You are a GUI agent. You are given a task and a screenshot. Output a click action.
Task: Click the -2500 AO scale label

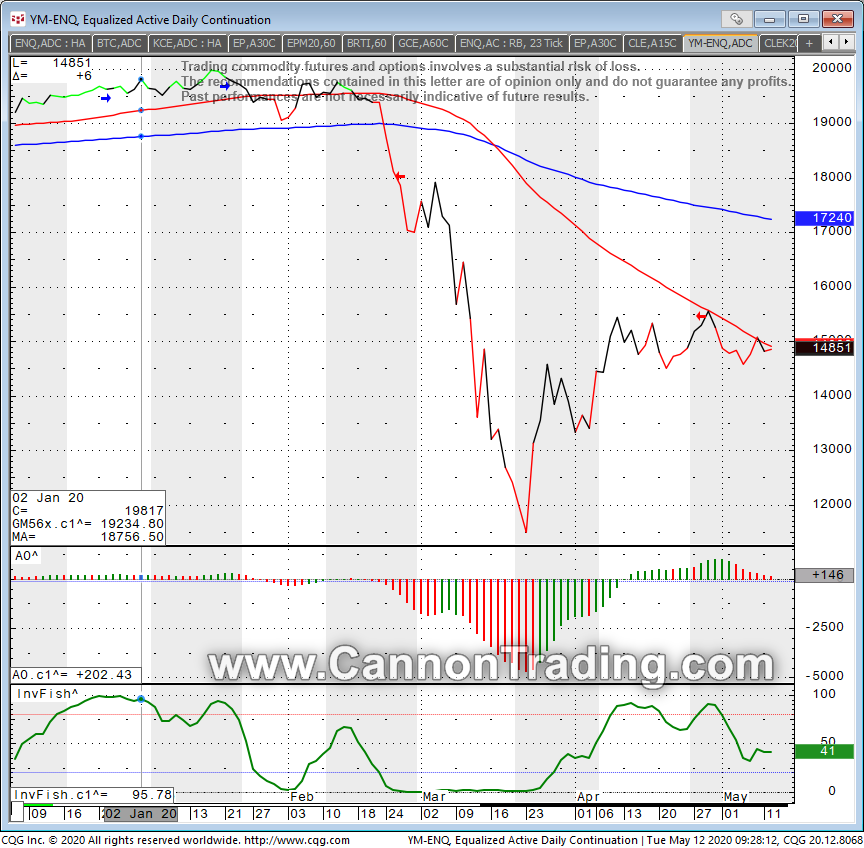(825, 628)
